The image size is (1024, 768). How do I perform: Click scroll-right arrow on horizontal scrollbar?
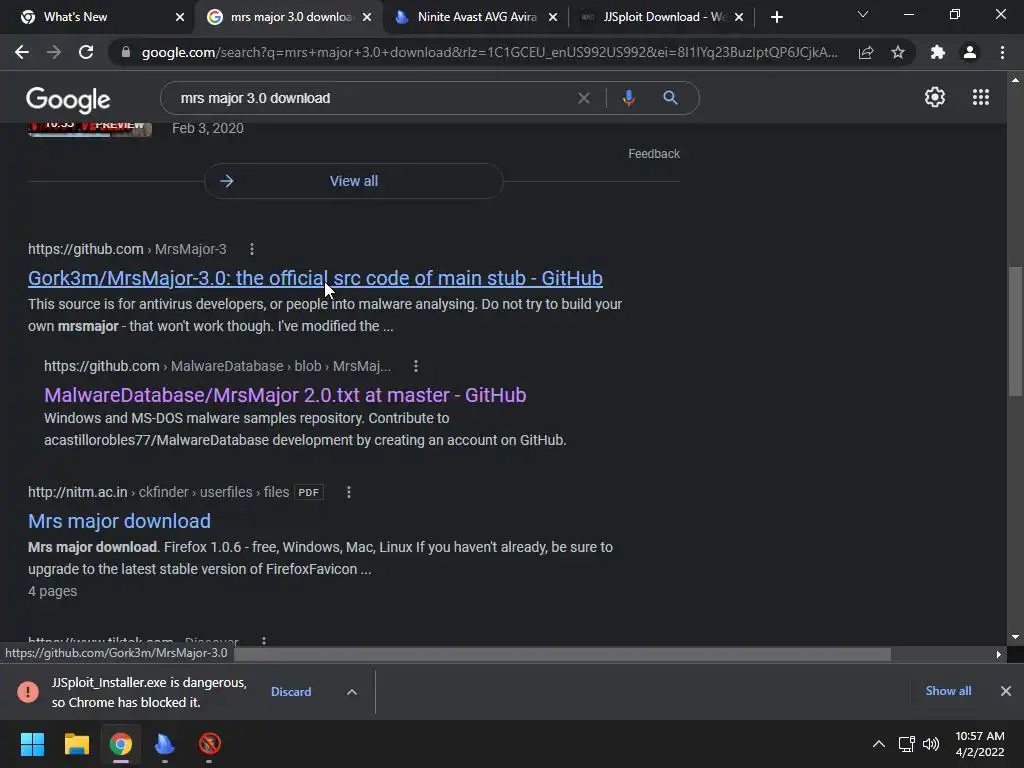click(x=999, y=654)
